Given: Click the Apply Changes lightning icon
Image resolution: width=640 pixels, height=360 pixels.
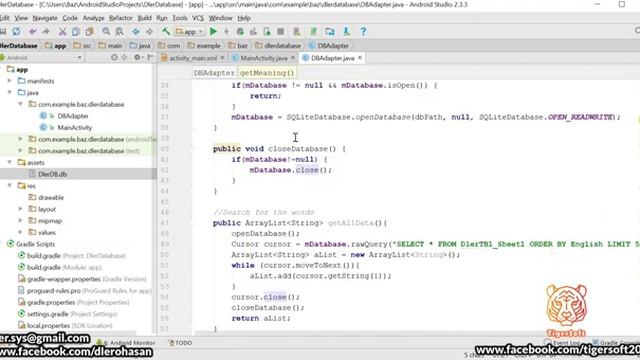Looking at the screenshot, I should (x=227, y=31).
